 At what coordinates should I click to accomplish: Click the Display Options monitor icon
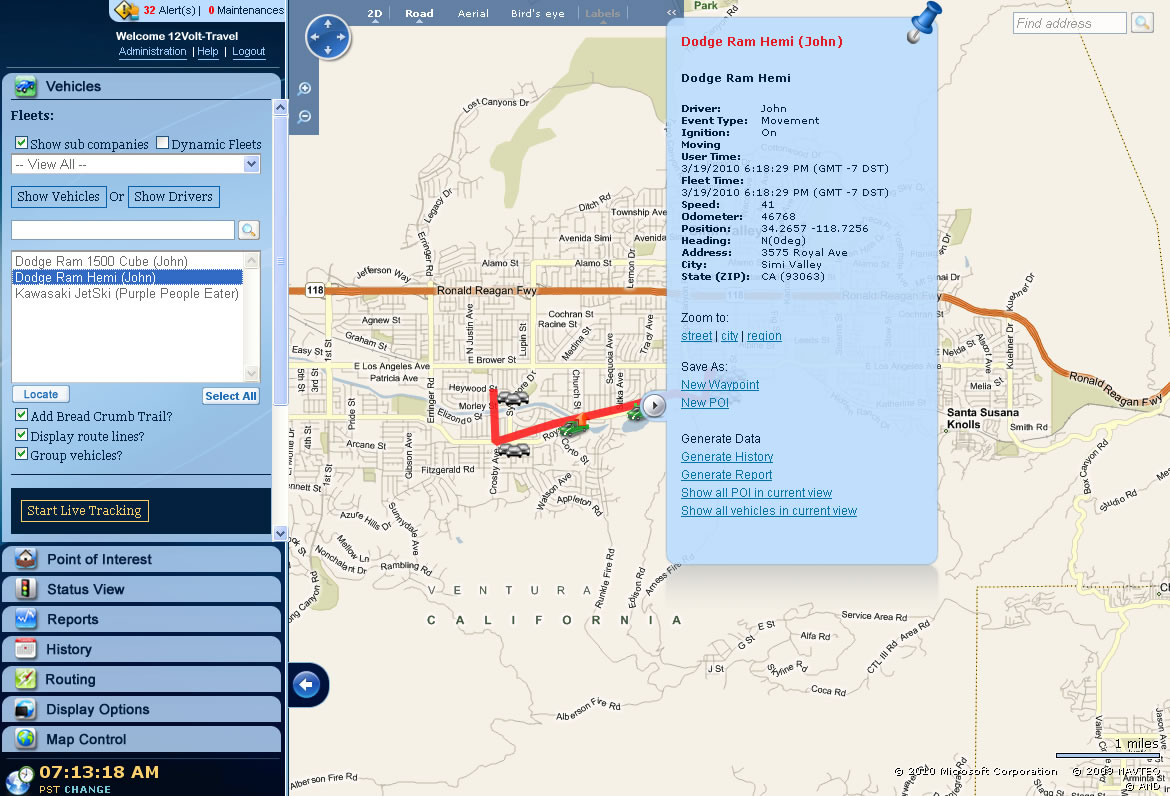[25, 709]
